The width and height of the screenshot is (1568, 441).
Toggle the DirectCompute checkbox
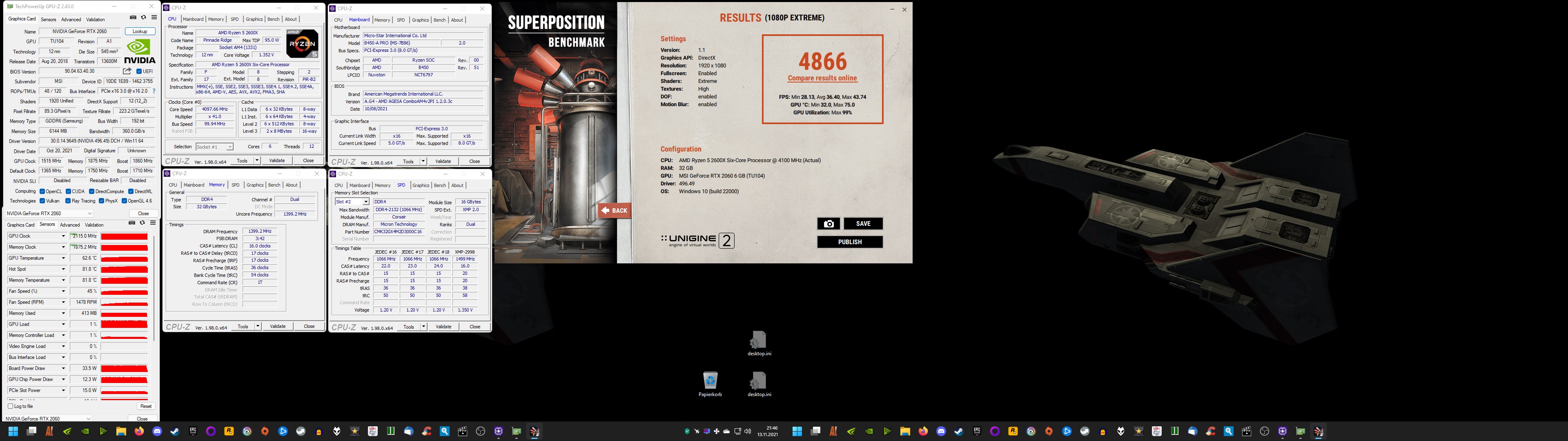click(x=91, y=191)
